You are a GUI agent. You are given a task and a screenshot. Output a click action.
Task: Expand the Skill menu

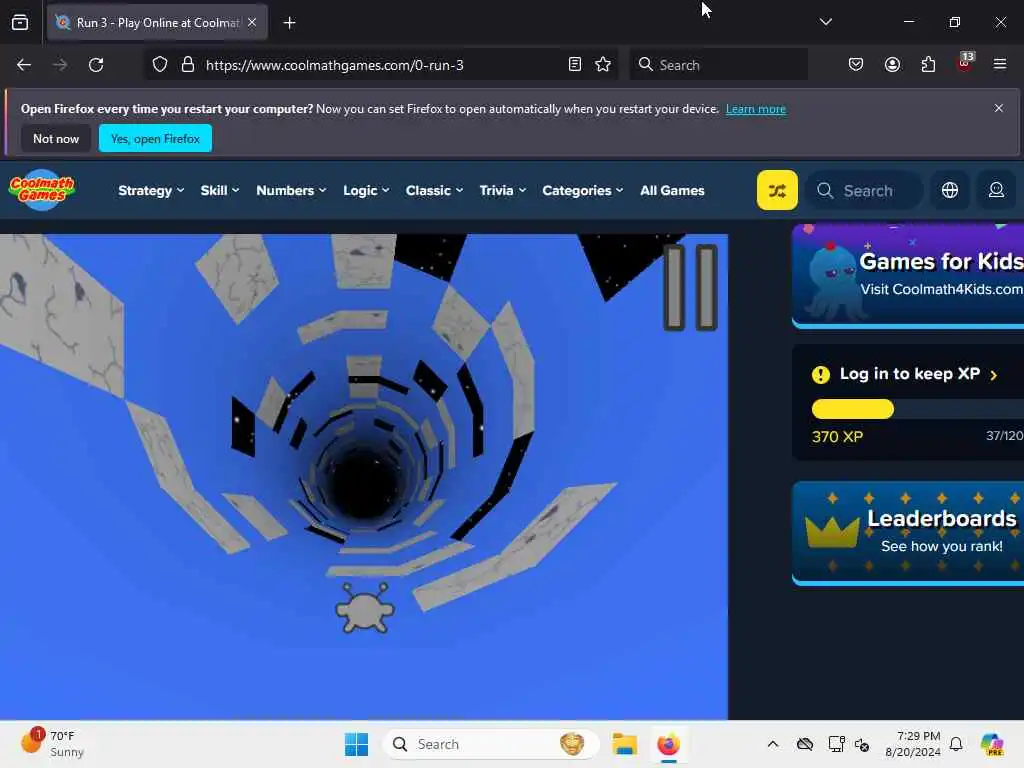(219, 191)
